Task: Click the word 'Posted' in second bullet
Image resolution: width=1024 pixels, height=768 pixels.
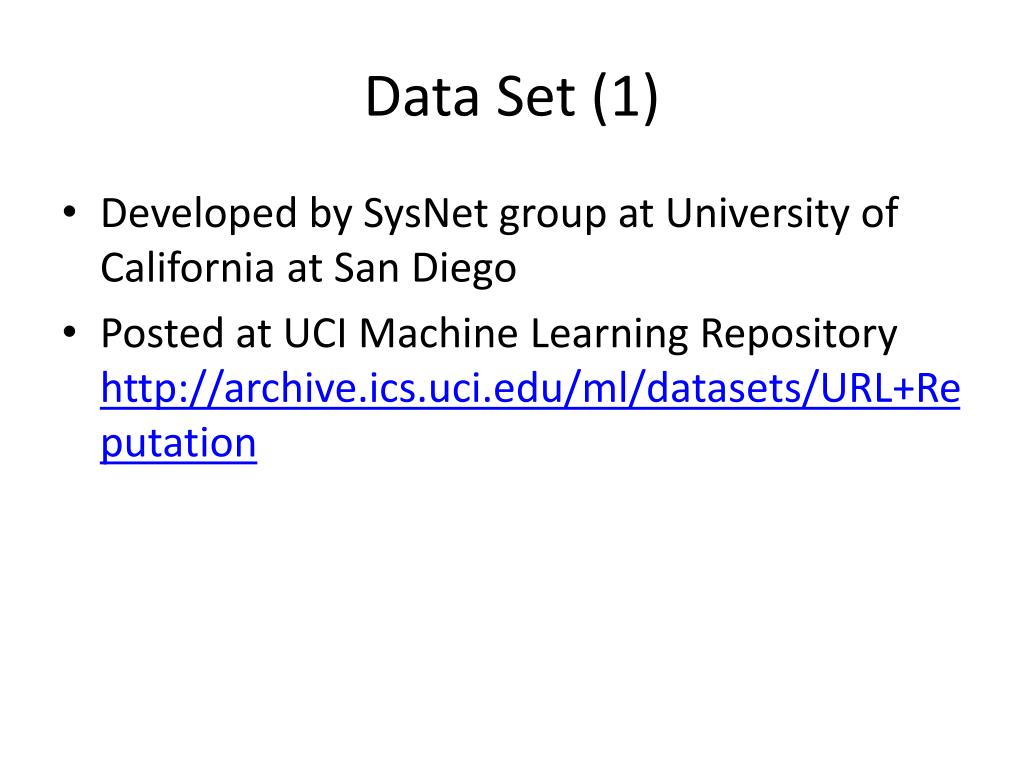Action: 163,333
